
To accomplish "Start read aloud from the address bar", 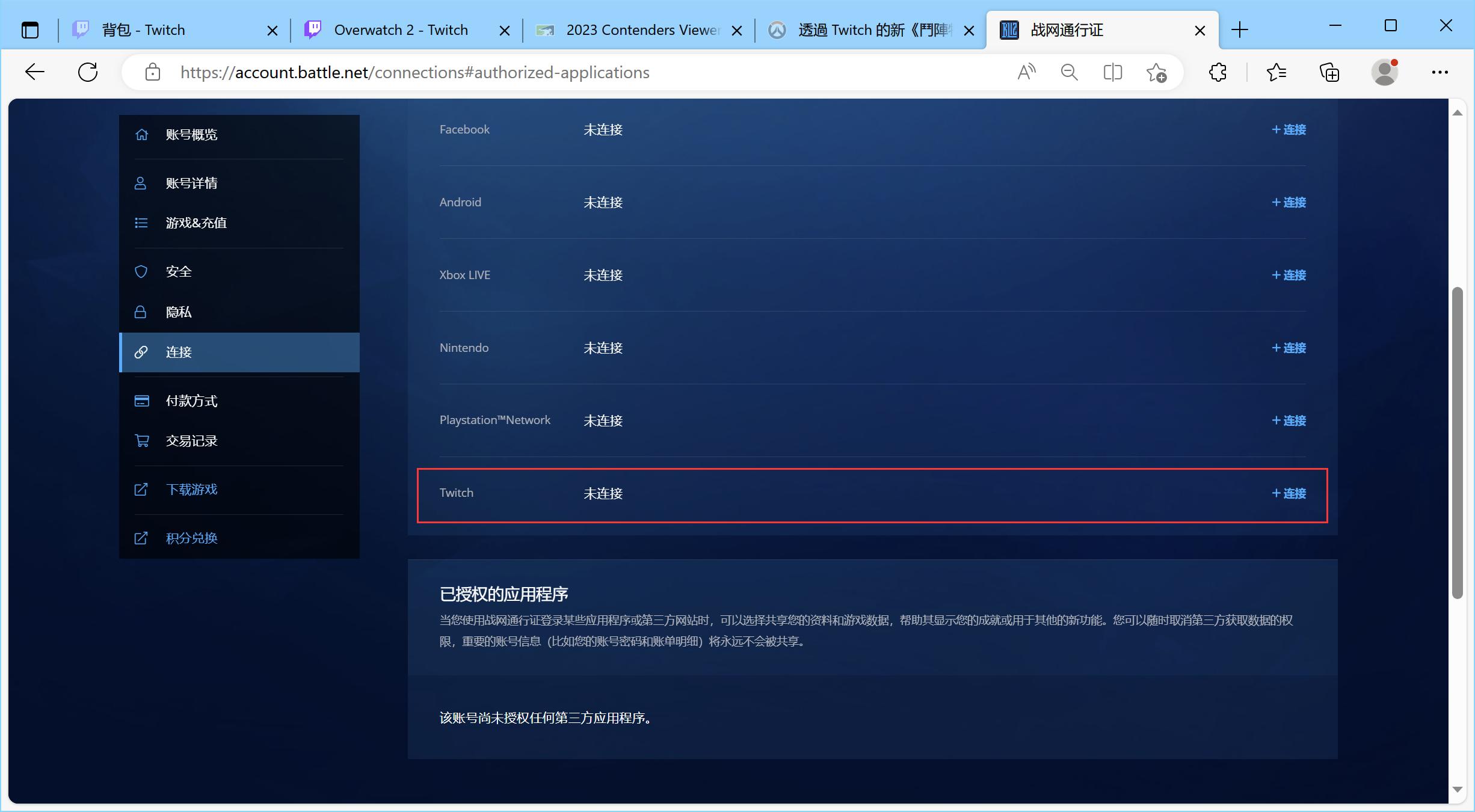I will pos(1025,72).
